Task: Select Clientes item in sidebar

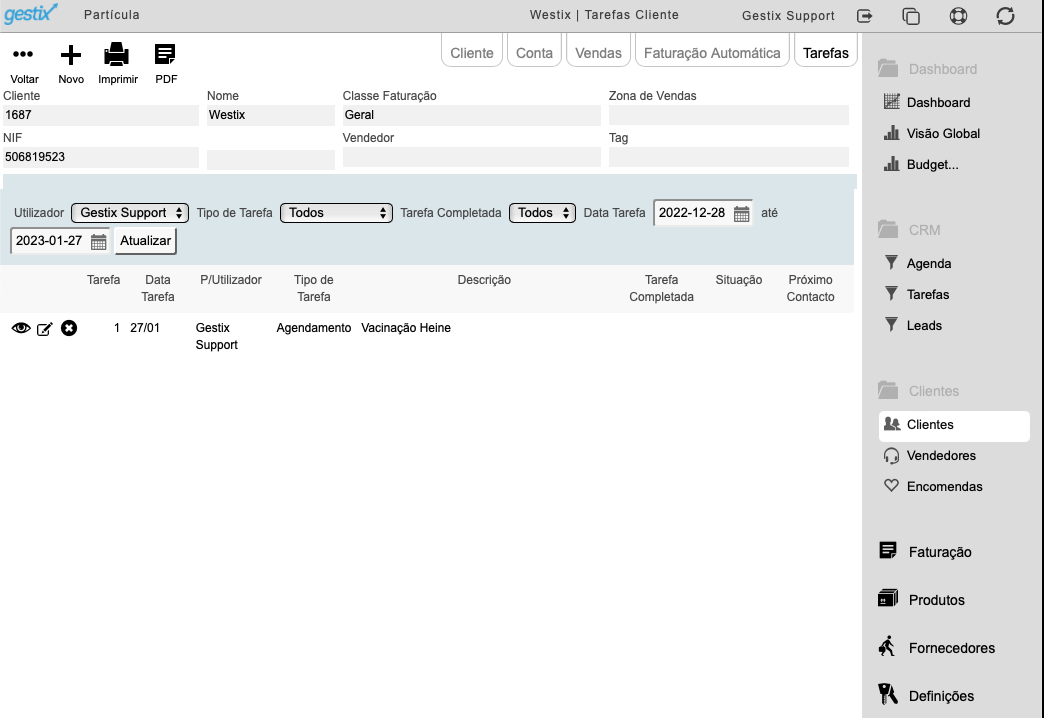Action: [954, 426]
